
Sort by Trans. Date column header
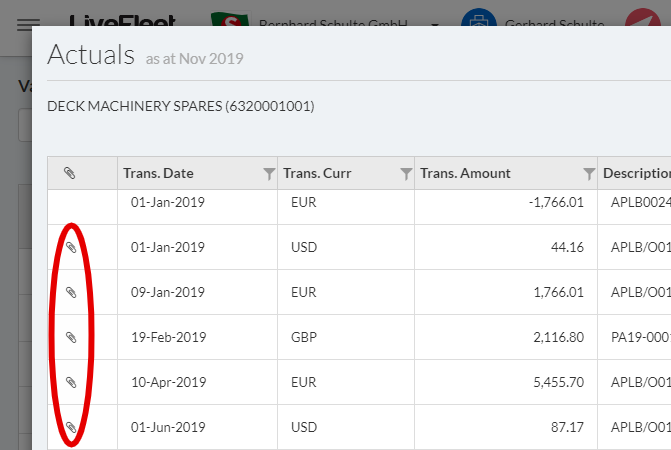[158, 173]
